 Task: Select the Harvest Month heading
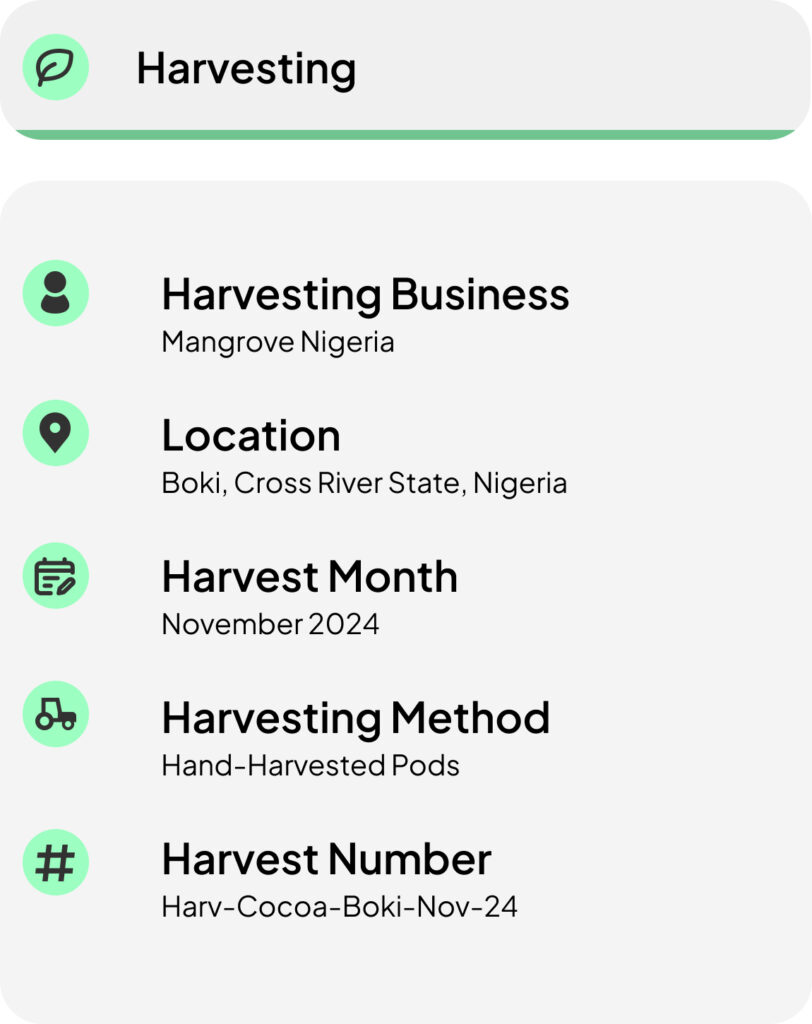click(x=310, y=577)
